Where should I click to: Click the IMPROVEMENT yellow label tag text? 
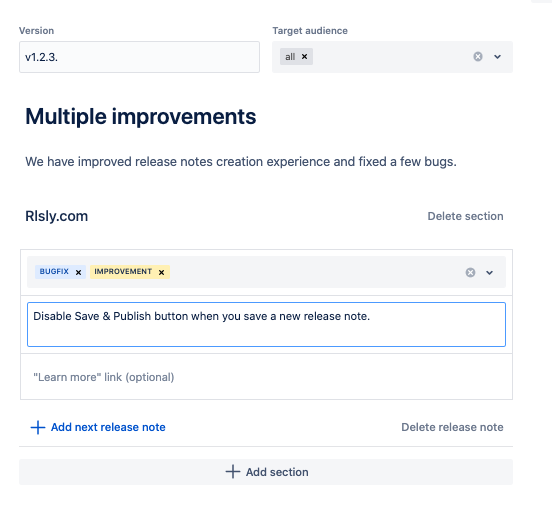[123, 271]
